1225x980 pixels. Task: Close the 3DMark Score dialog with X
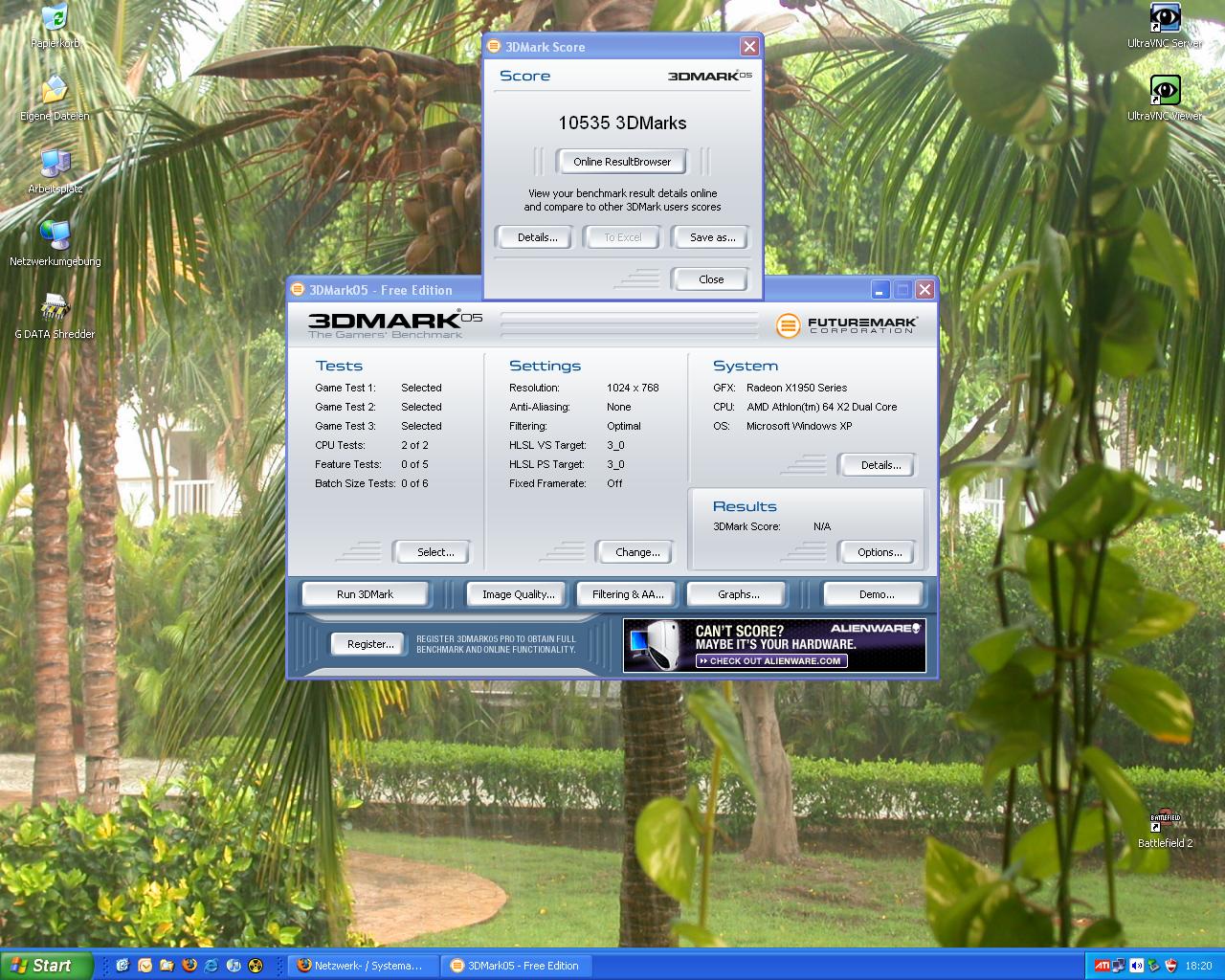pyautogui.click(x=749, y=46)
